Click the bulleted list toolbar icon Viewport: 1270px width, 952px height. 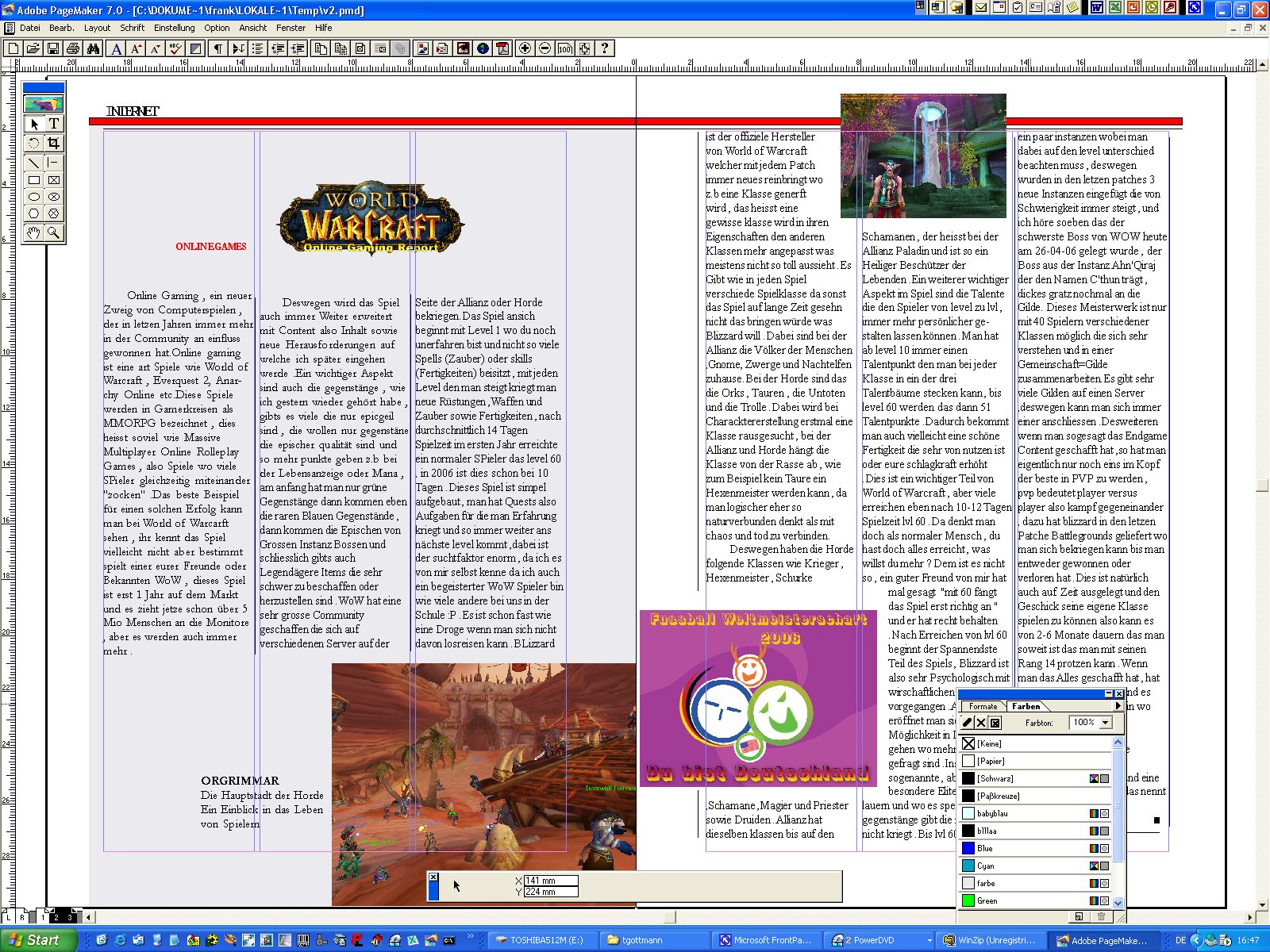(x=258, y=48)
